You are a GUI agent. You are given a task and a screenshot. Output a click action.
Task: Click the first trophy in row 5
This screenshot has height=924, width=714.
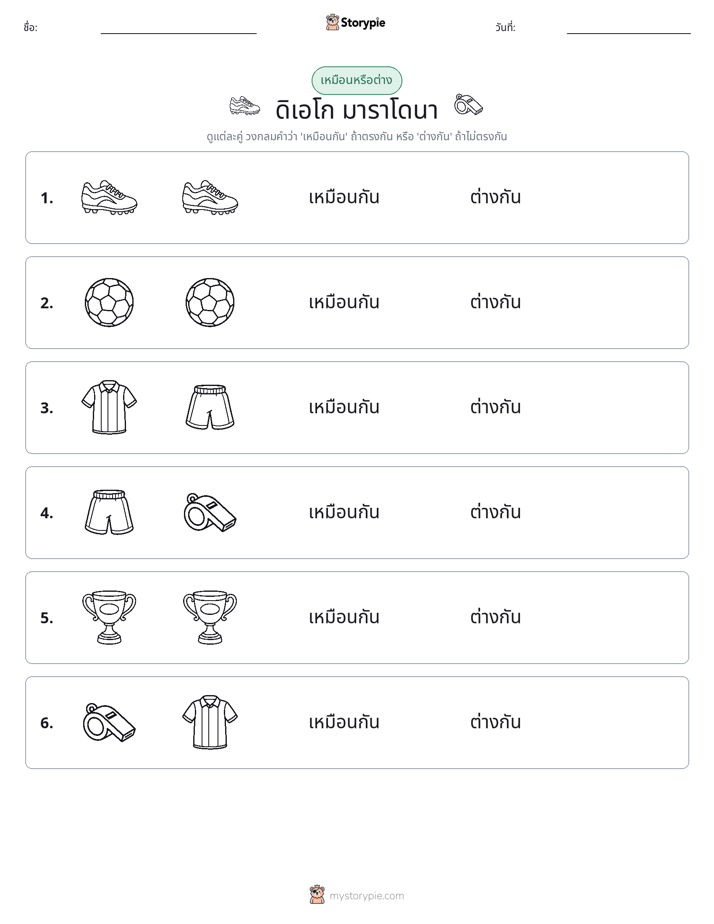[x=109, y=617]
